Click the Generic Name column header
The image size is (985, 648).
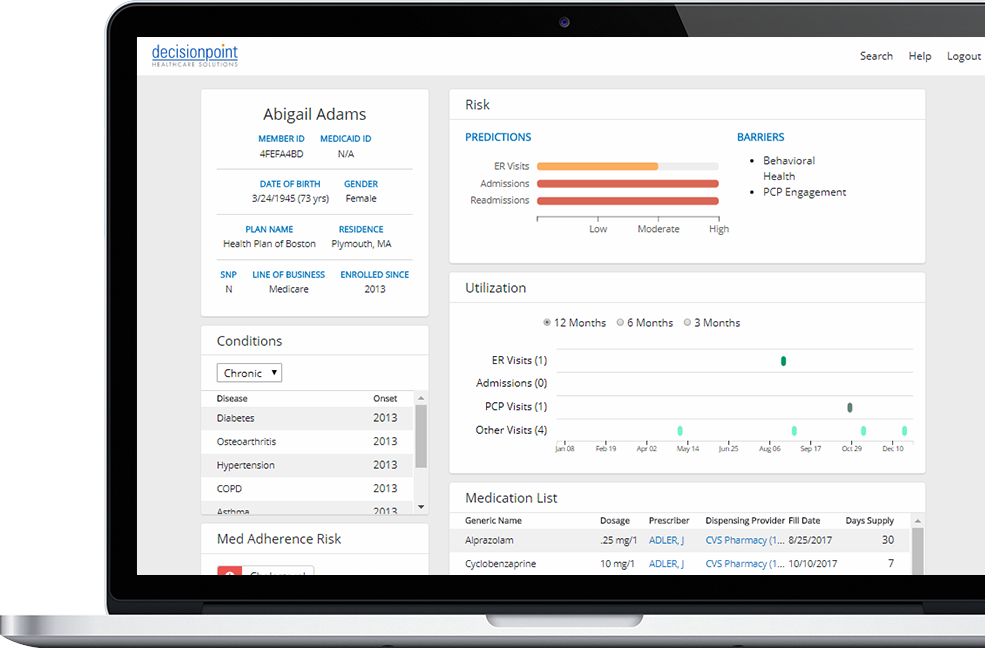click(493, 521)
